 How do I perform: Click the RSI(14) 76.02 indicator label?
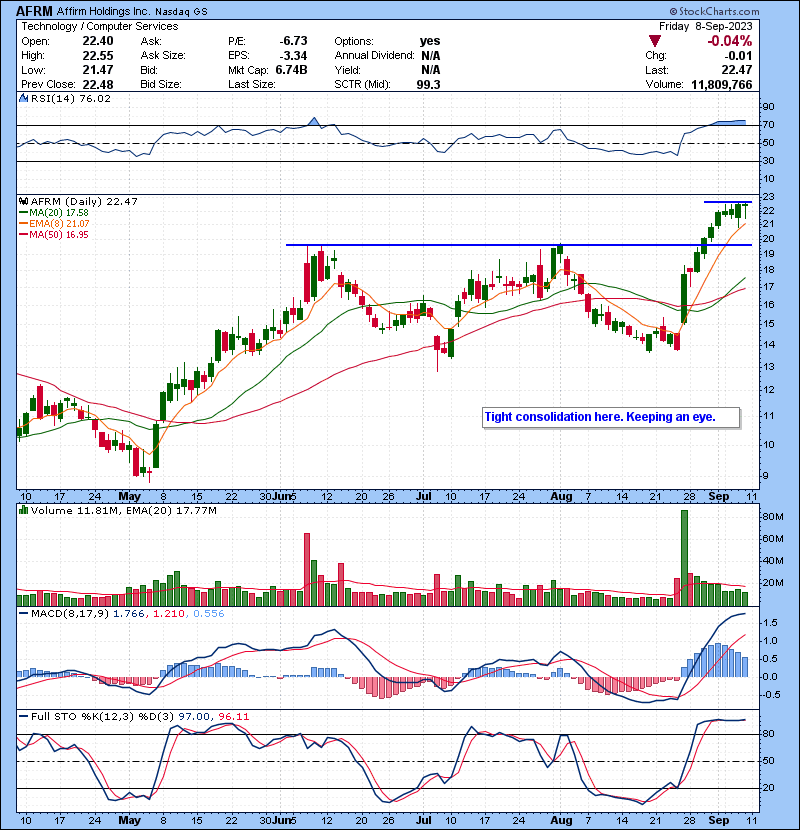(x=71, y=98)
